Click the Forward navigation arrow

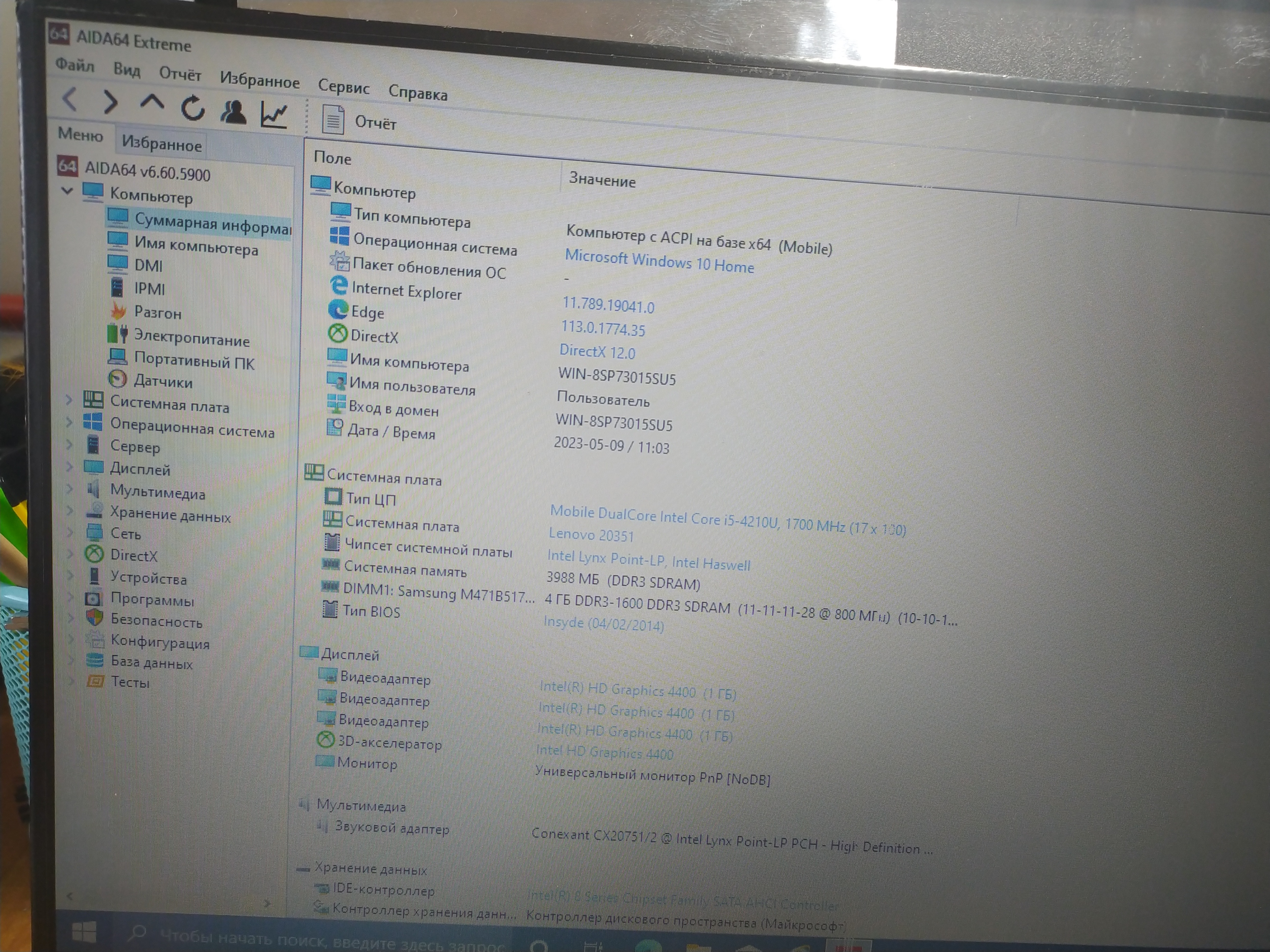pos(110,102)
